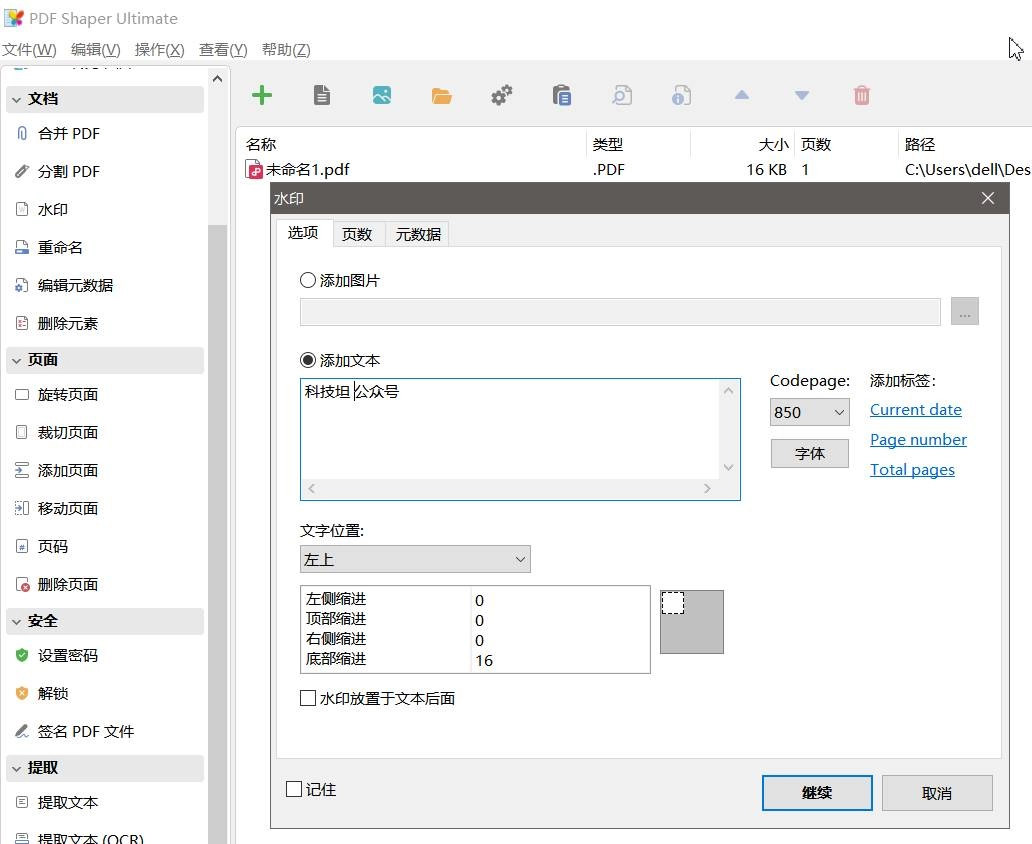This screenshot has height=844, width=1032.
Task: Open the Codepage 850 dropdown
Action: tap(810, 412)
